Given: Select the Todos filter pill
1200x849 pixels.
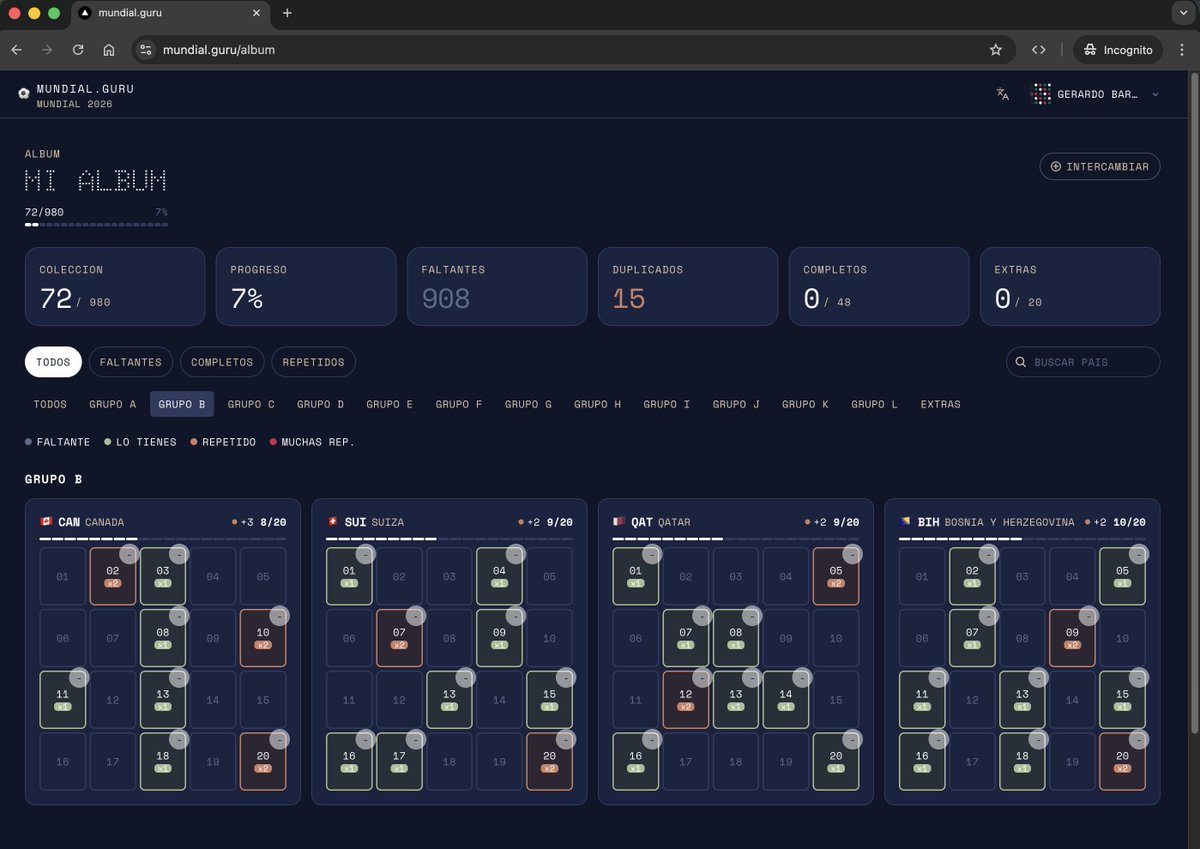Looking at the screenshot, I should 53,362.
